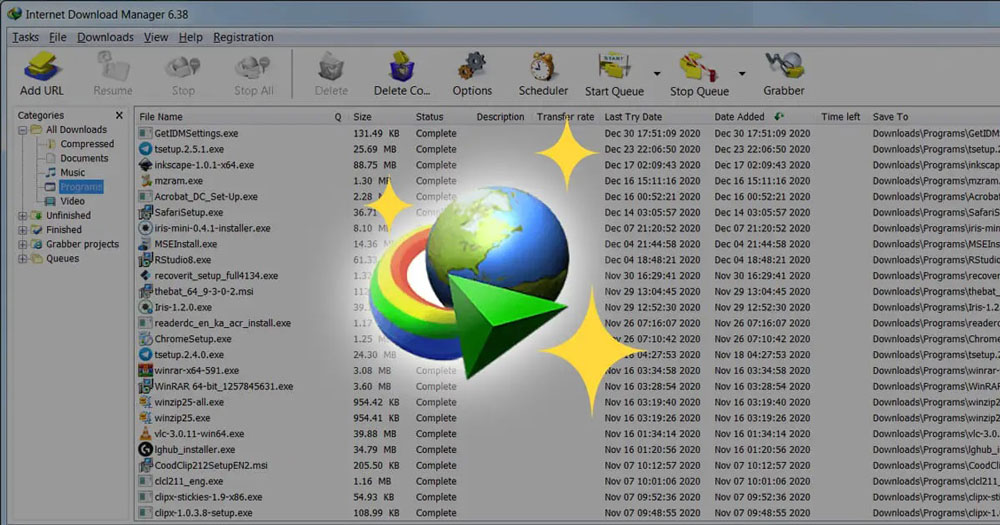
Task: Select GetIDMSettings.exe file row
Action: click(x=568, y=133)
